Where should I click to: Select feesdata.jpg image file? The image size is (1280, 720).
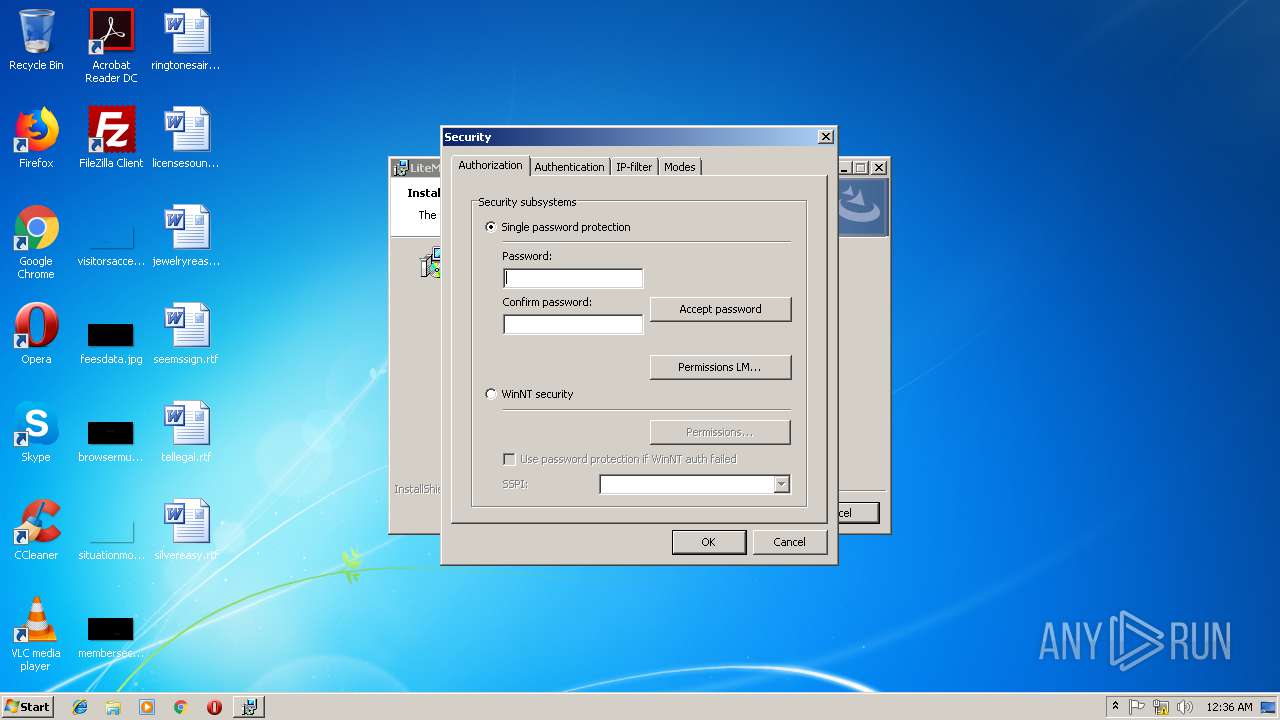111,342
